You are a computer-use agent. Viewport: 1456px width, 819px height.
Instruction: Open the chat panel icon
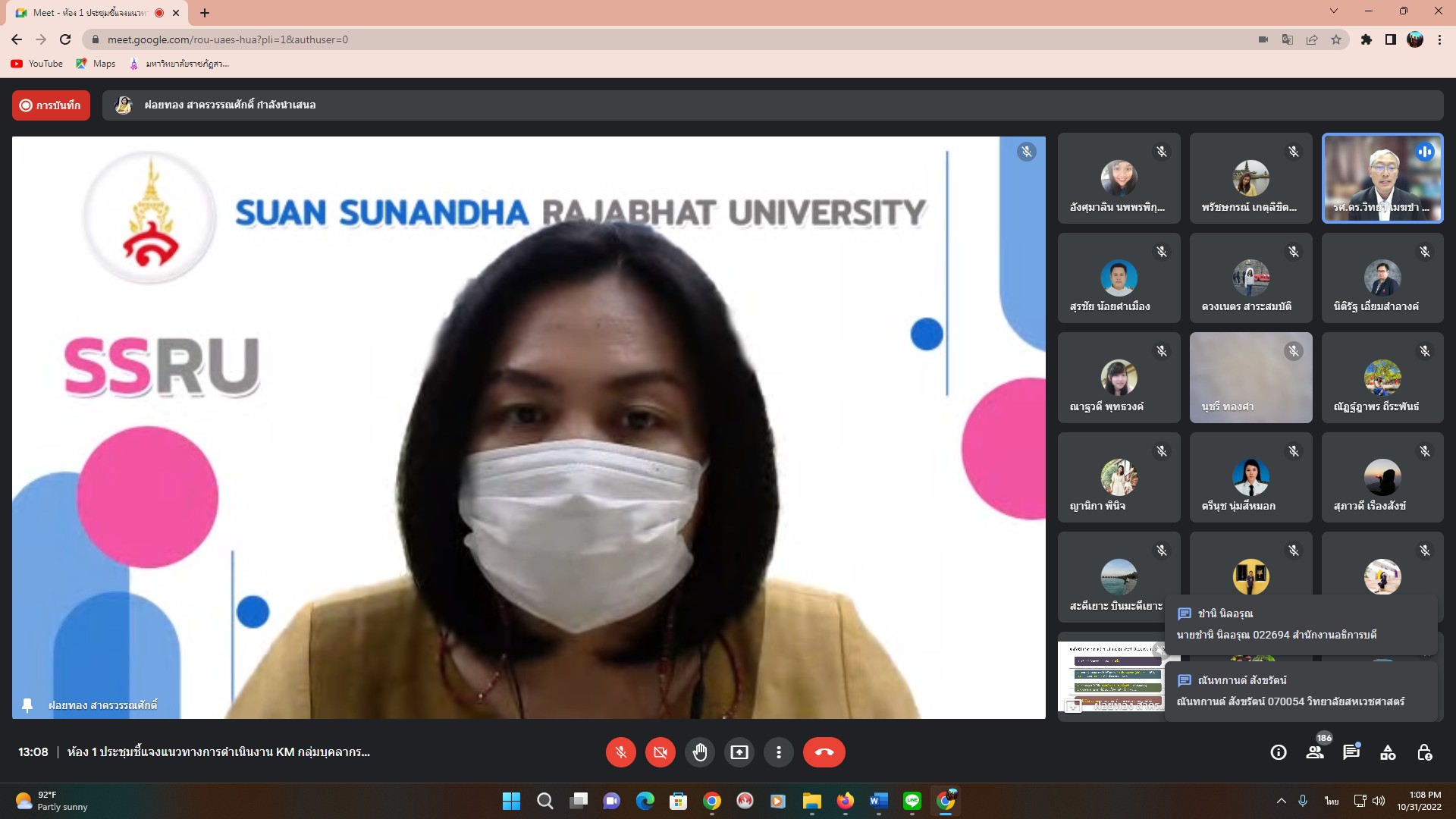[1351, 752]
